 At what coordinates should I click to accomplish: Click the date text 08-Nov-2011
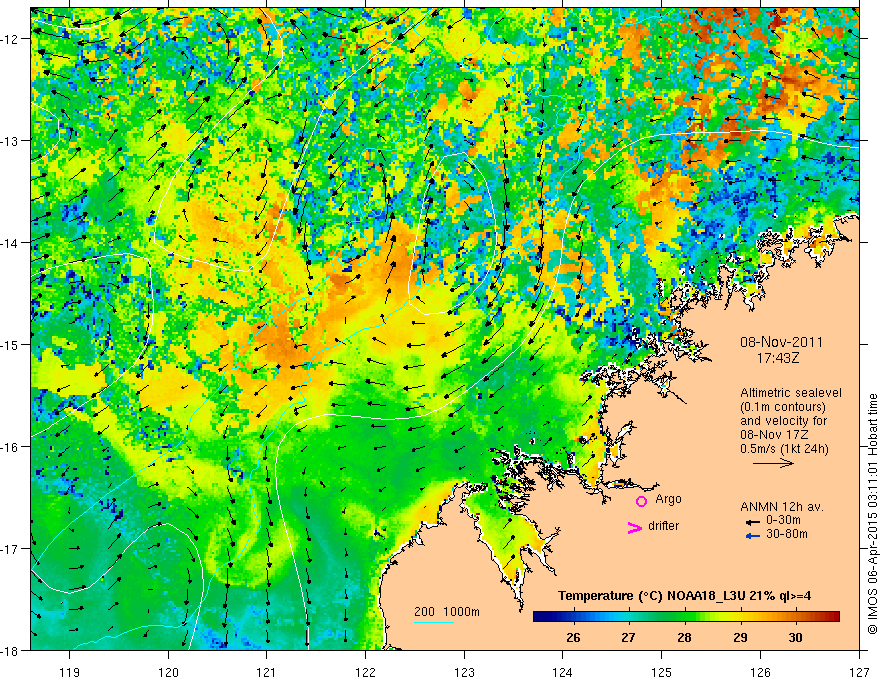(x=781, y=342)
